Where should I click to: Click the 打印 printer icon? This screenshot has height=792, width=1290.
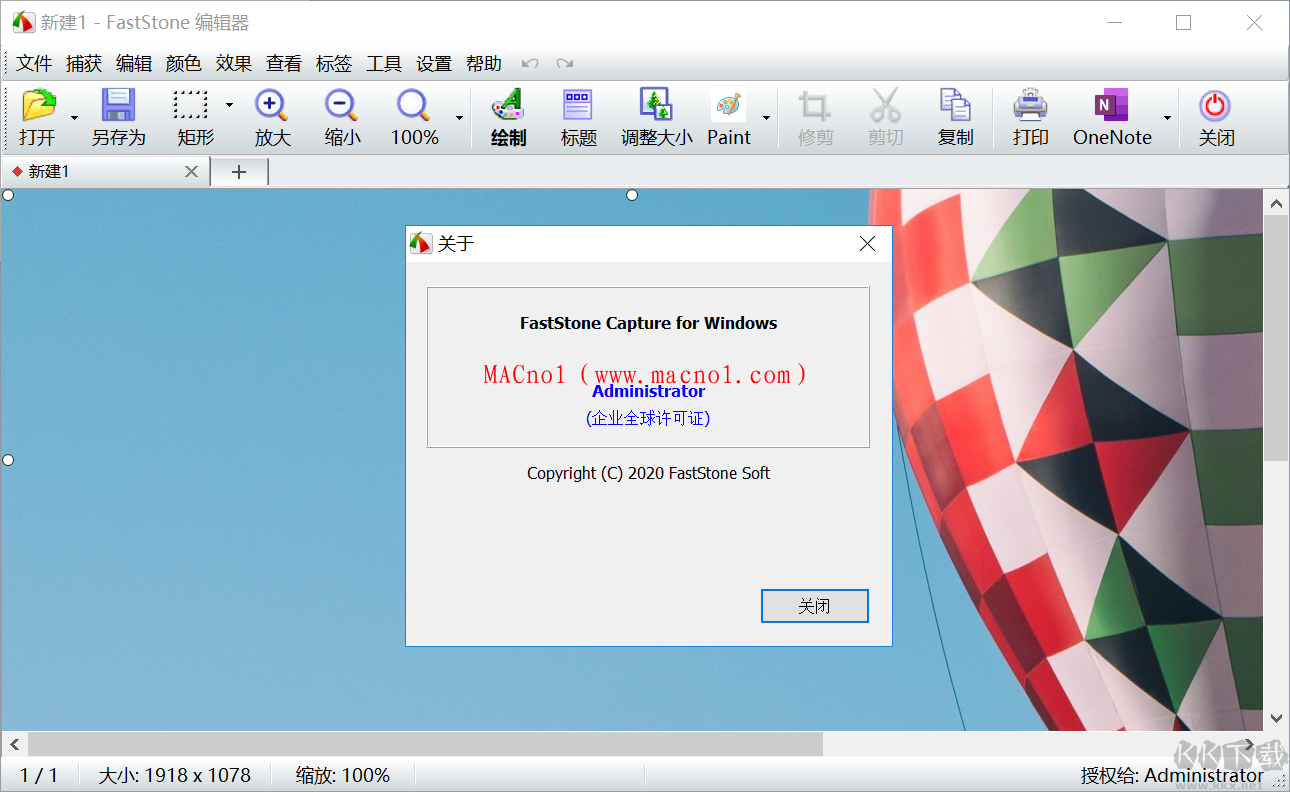pos(1030,105)
